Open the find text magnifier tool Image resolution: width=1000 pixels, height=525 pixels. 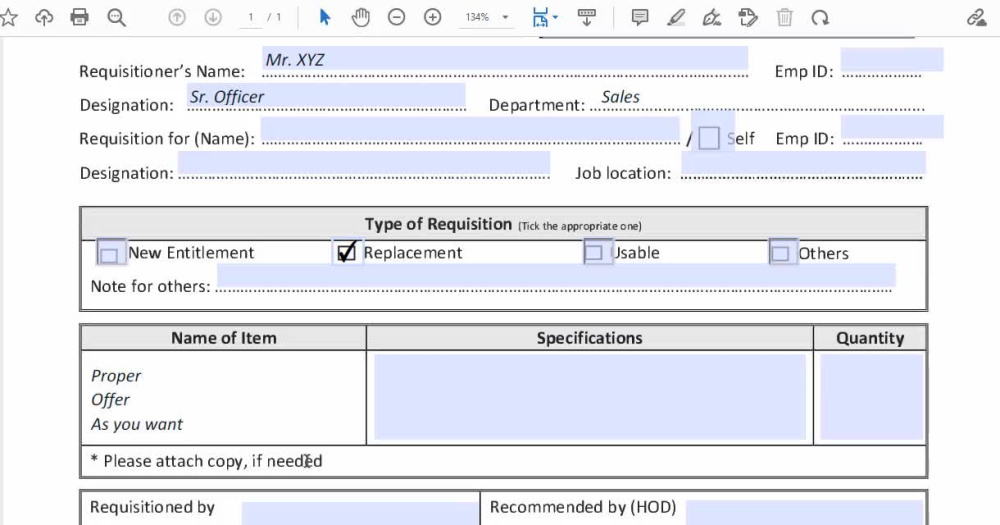point(116,17)
